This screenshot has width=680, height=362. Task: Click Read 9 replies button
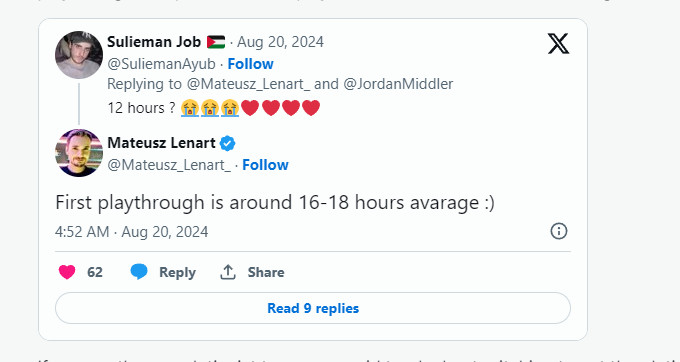[x=313, y=308]
